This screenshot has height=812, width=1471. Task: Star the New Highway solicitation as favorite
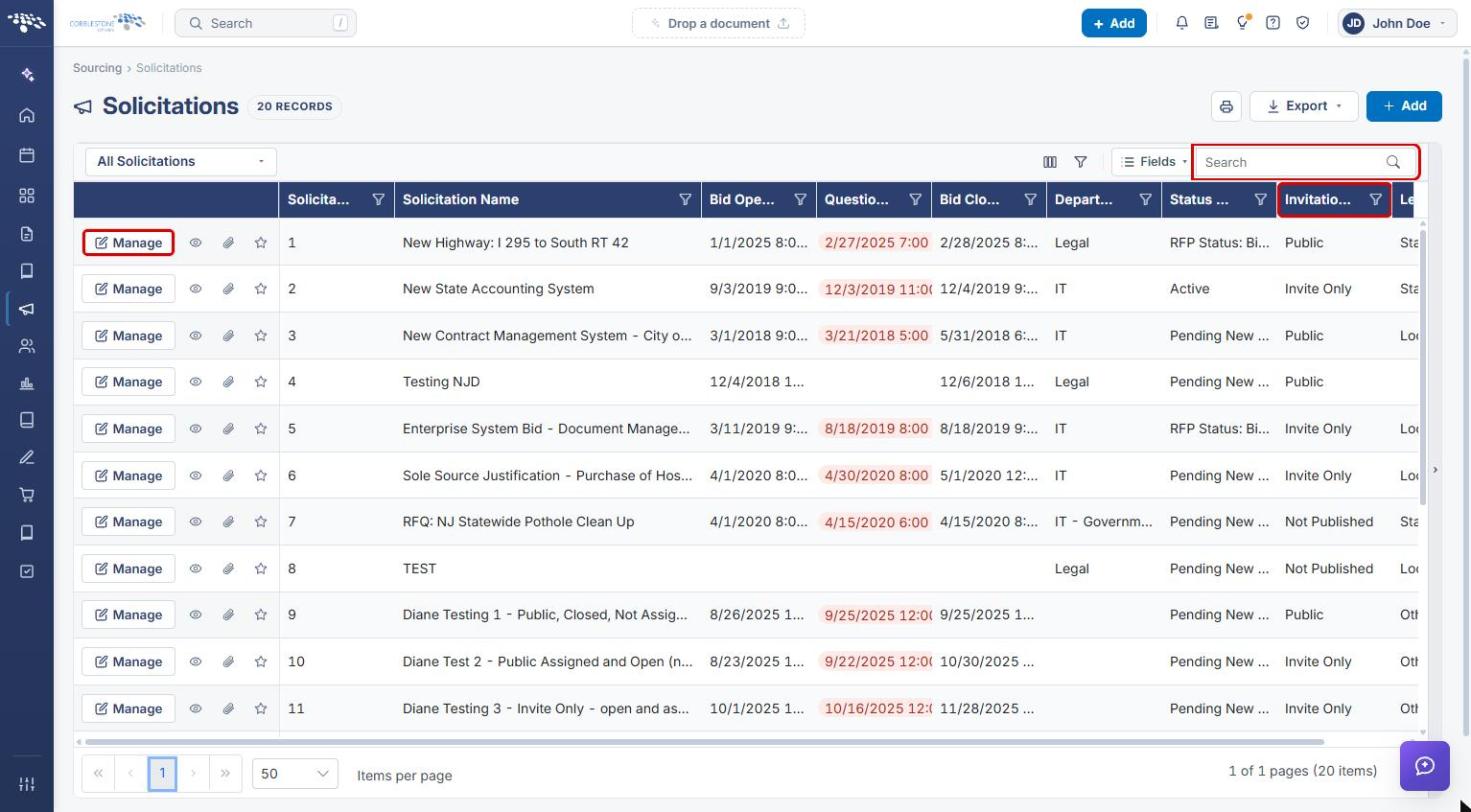click(x=261, y=243)
